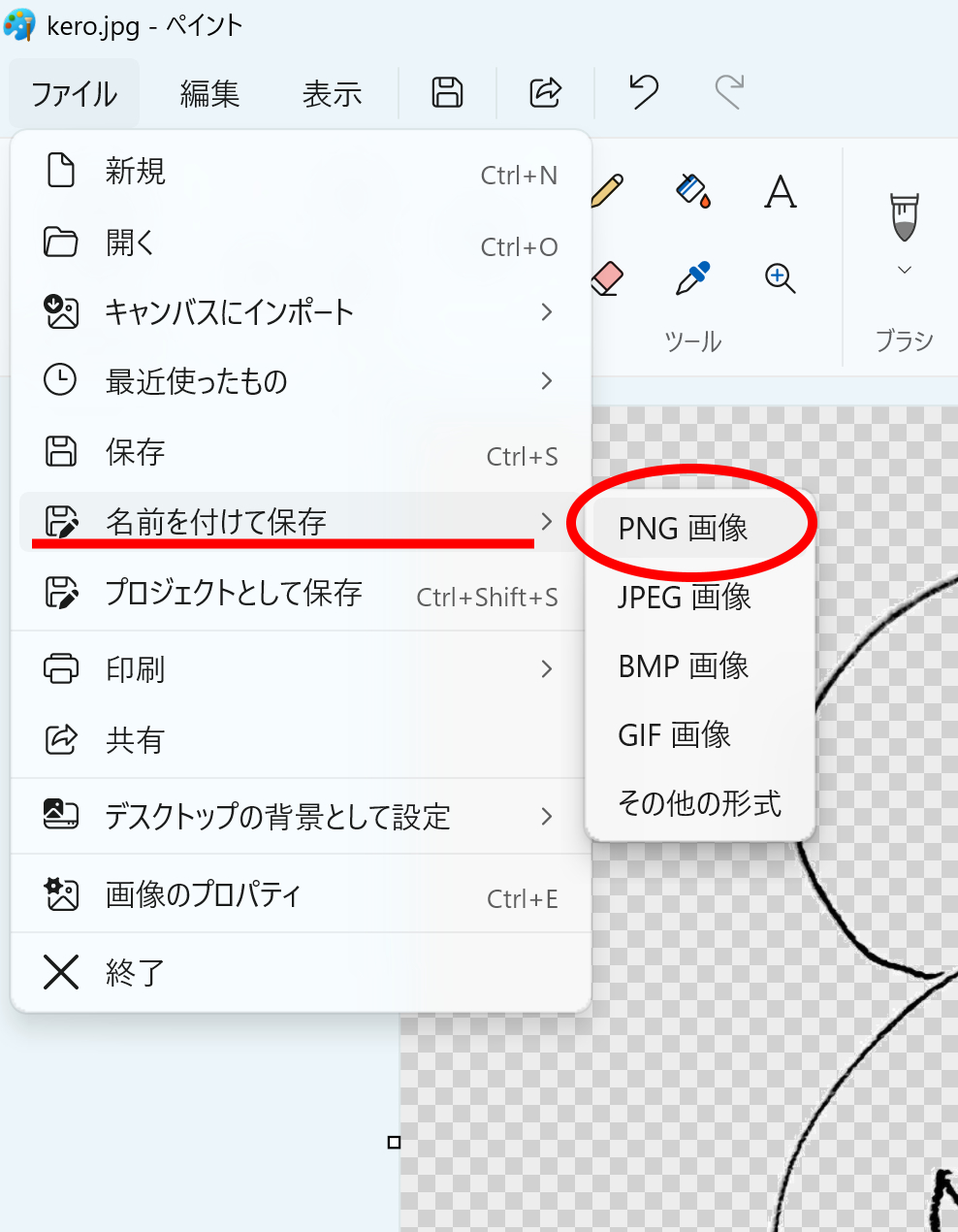Click the Share icon in the top toolbar
Screen dimensions: 958x1232
(545, 93)
